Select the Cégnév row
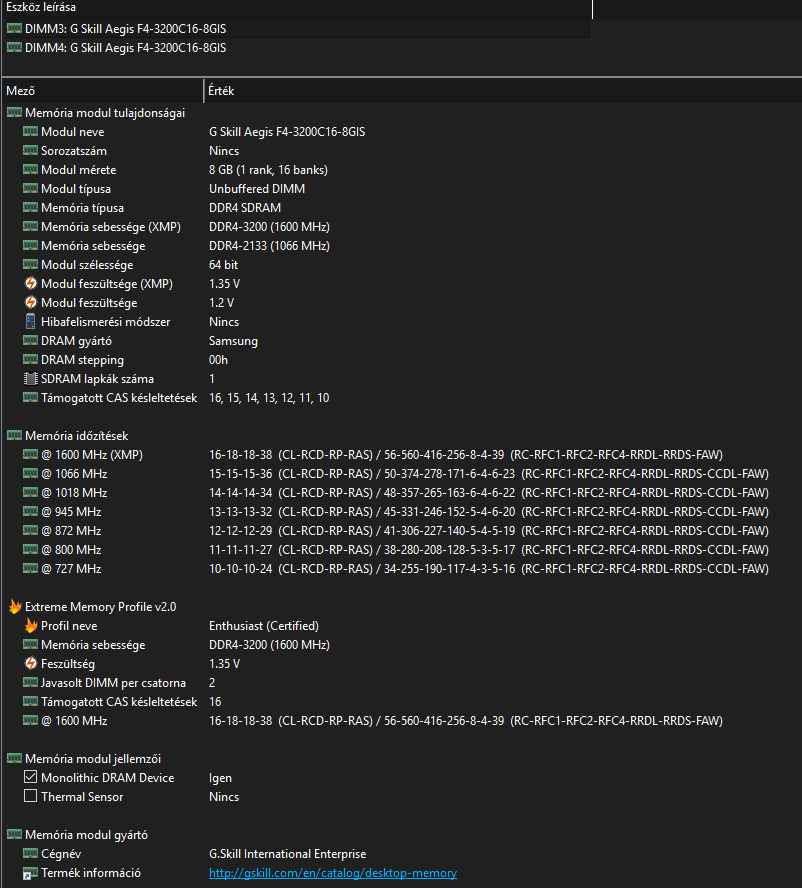The width and height of the screenshot is (802, 888). 62,854
